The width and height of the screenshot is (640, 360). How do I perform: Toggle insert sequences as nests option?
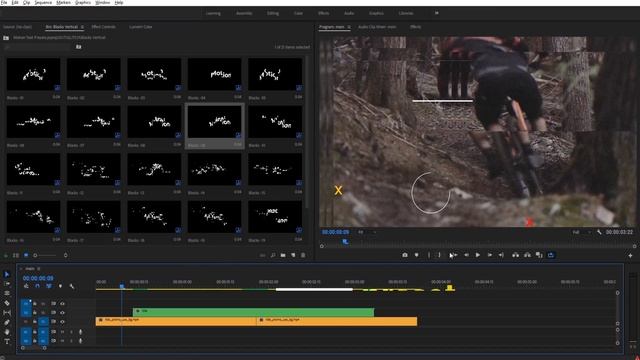26,287
